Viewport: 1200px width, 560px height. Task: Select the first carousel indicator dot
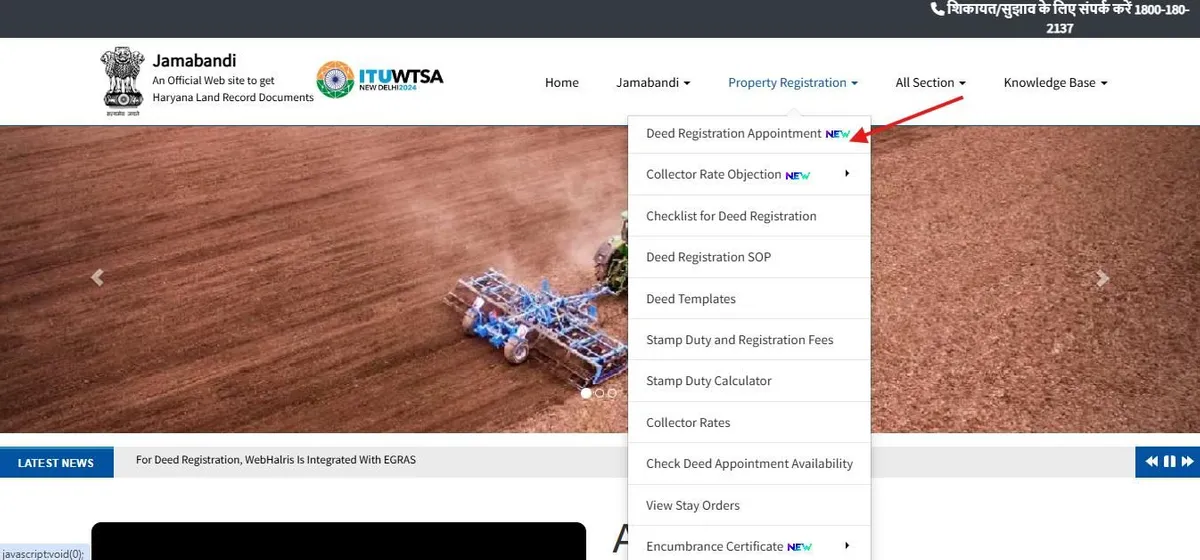pyautogui.click(x=586, y=393)
